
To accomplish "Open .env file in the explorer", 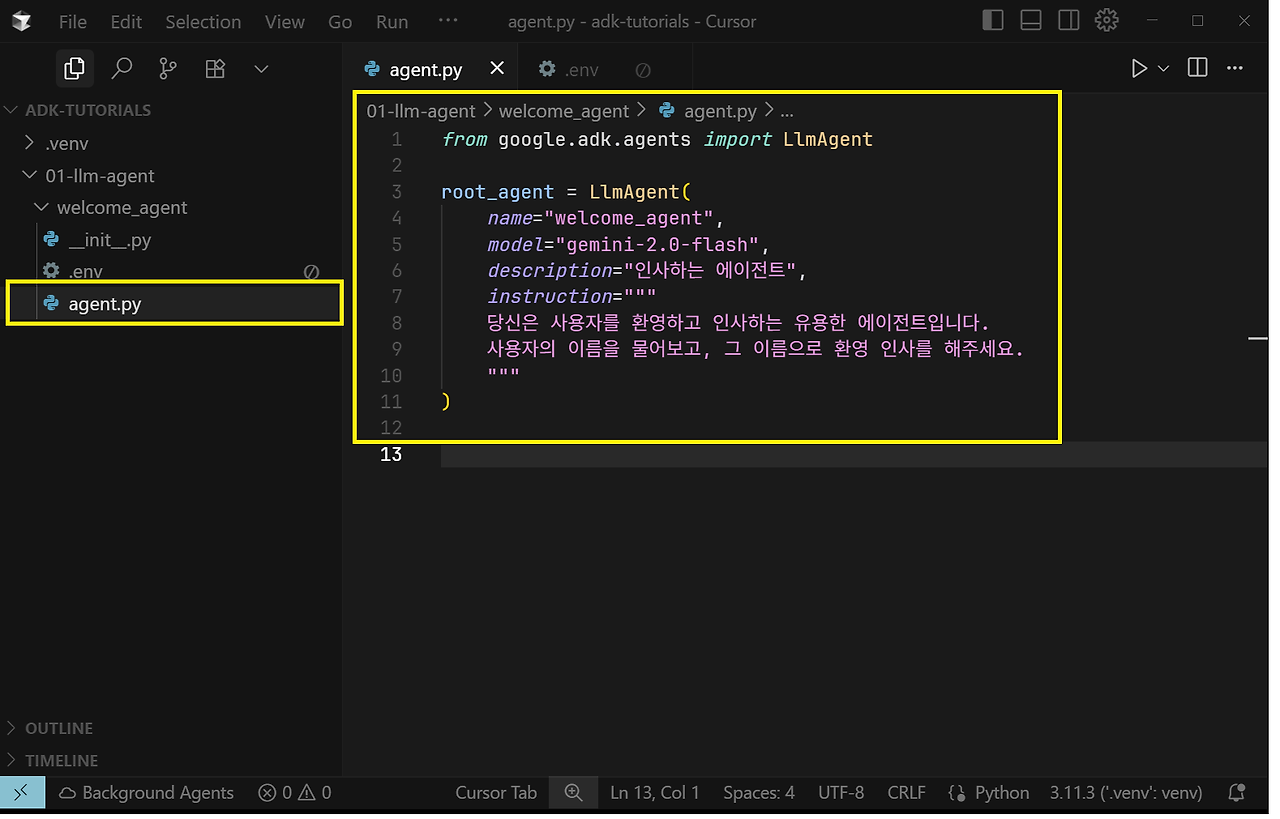I will click(x=86, y=271).
